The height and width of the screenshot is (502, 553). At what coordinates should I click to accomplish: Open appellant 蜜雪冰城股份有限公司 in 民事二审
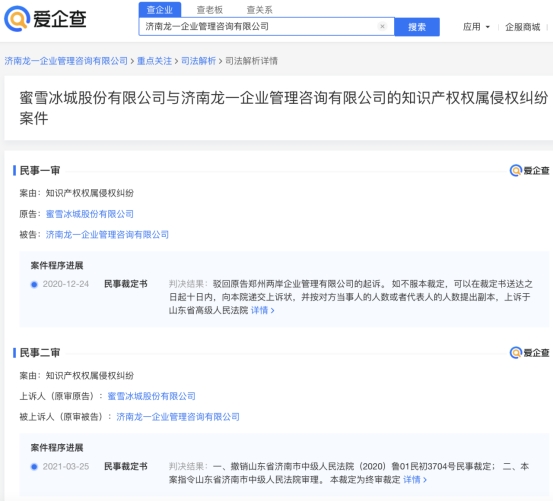[x=151, y=396]
